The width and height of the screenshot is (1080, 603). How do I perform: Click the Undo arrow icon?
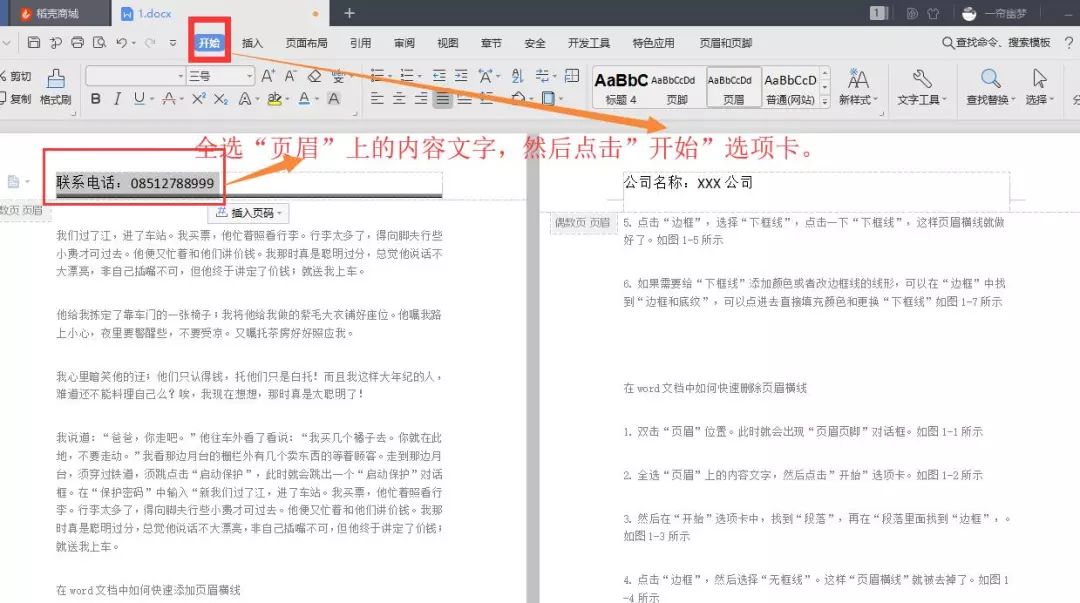[122, 43]
